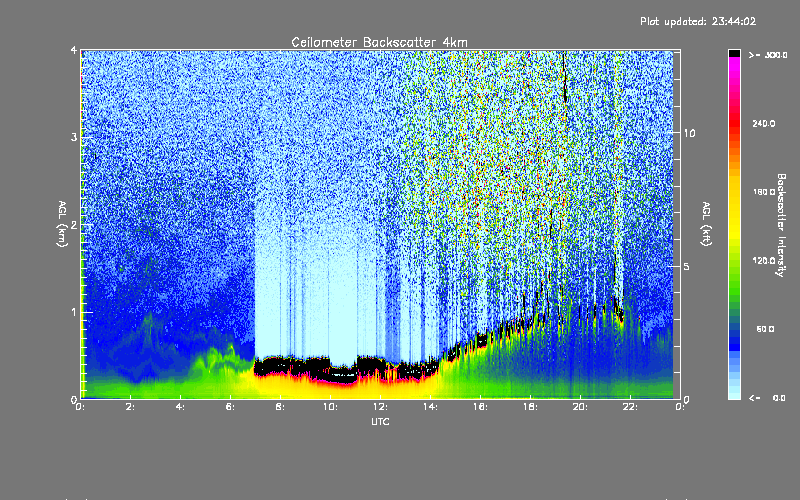Pick the pale cyan bottom segment of the colorbar
The height and width of the screenshot is (500, 800).
pyautogui.click(x=734, y=394)
